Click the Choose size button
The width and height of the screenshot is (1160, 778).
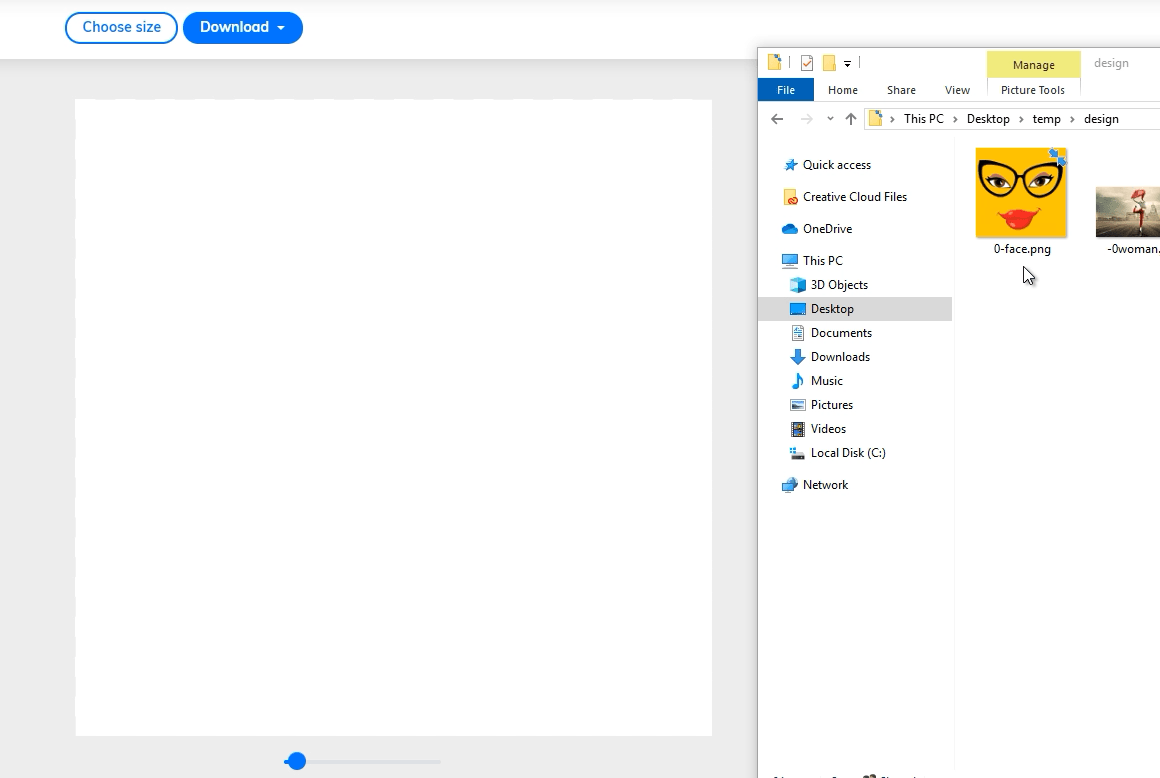point(121,27)
